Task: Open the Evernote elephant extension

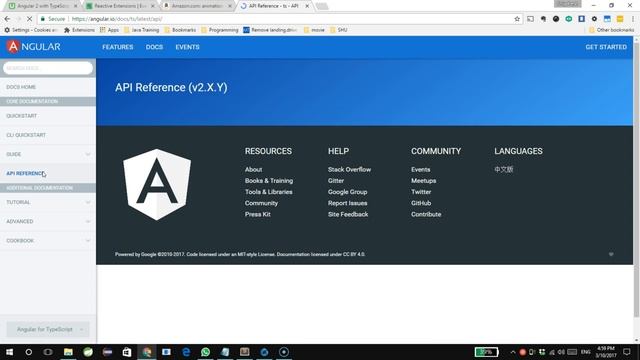Action: (543, 19)
